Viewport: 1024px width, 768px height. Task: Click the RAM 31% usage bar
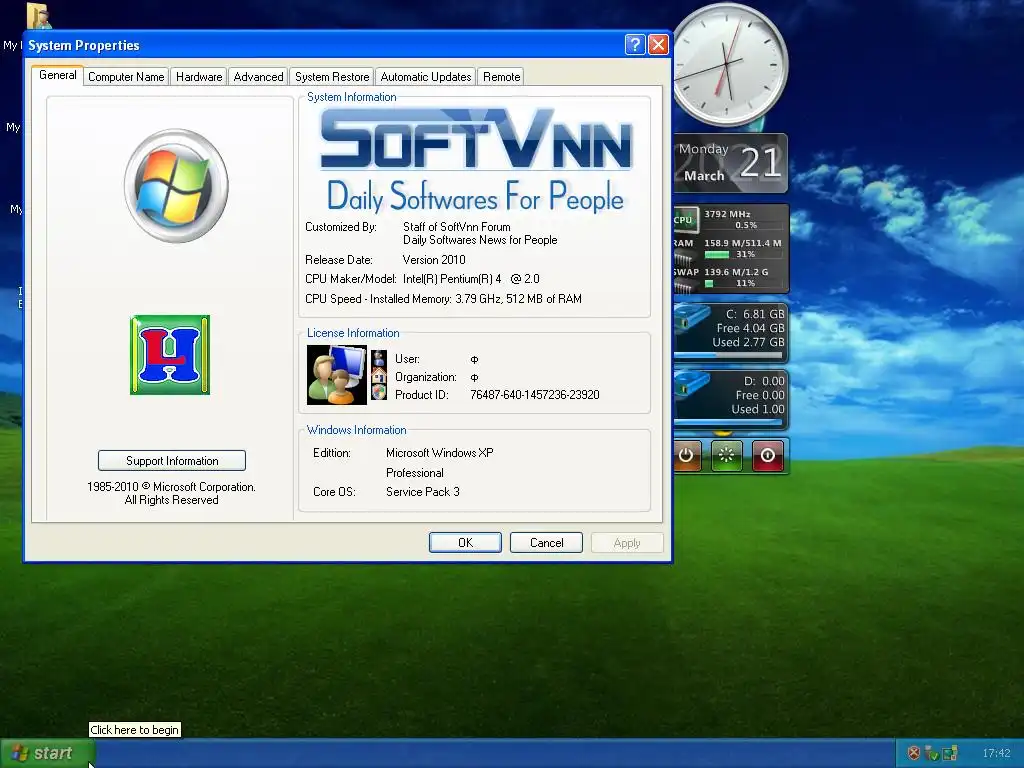[x=743, y=255]
